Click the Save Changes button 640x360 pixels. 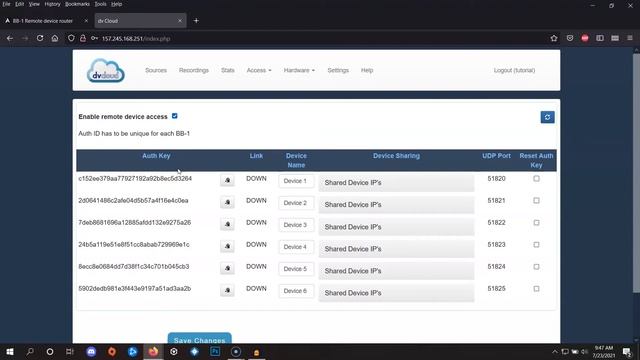click(200, 339)
